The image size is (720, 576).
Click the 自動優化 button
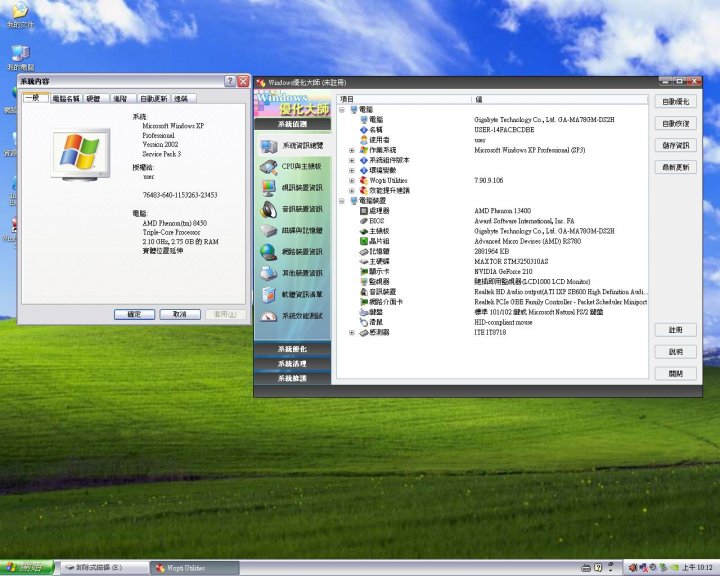pos(676,102)
